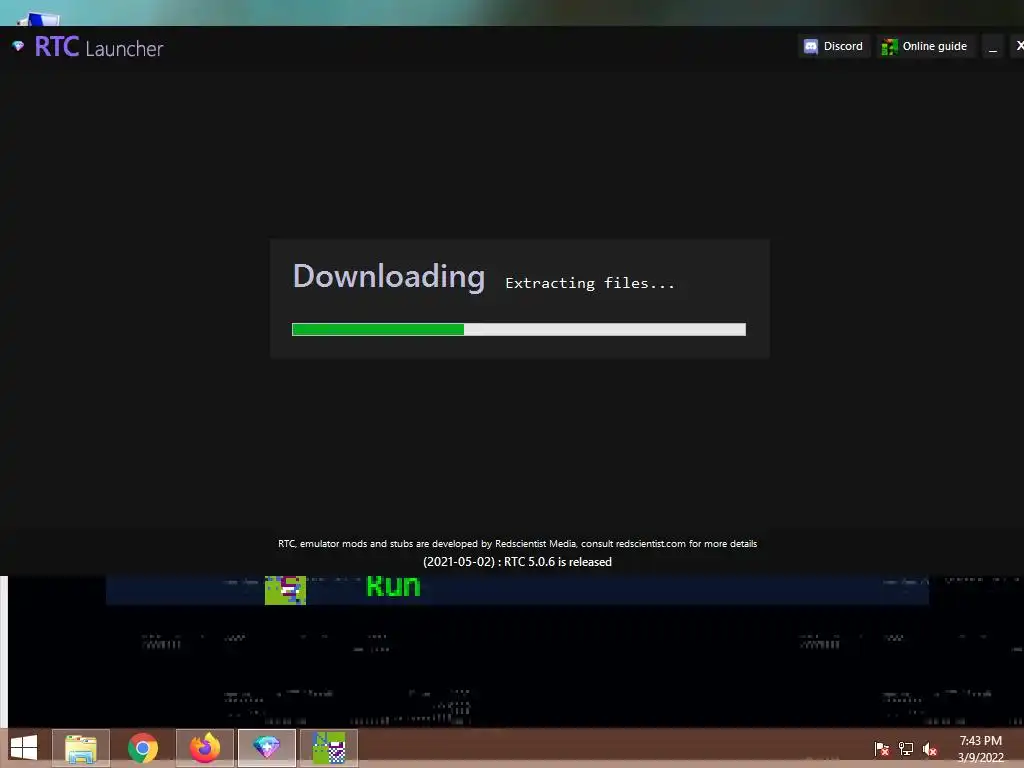Click the glitched green taskbar icon

pyautogui.click(x=328, y=748)
